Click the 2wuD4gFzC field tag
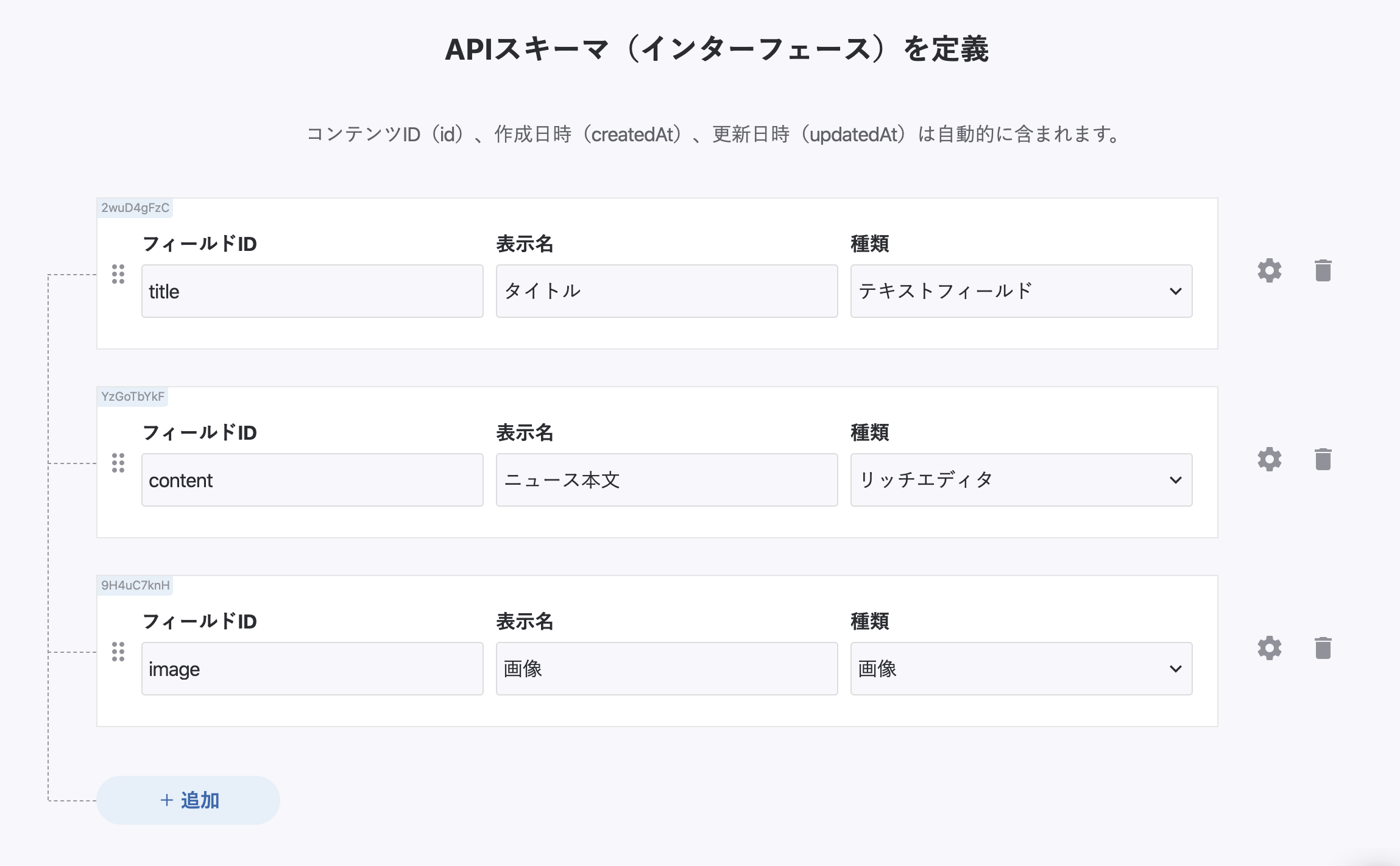This screenshot has height=866, width=1400. point(135,208)
